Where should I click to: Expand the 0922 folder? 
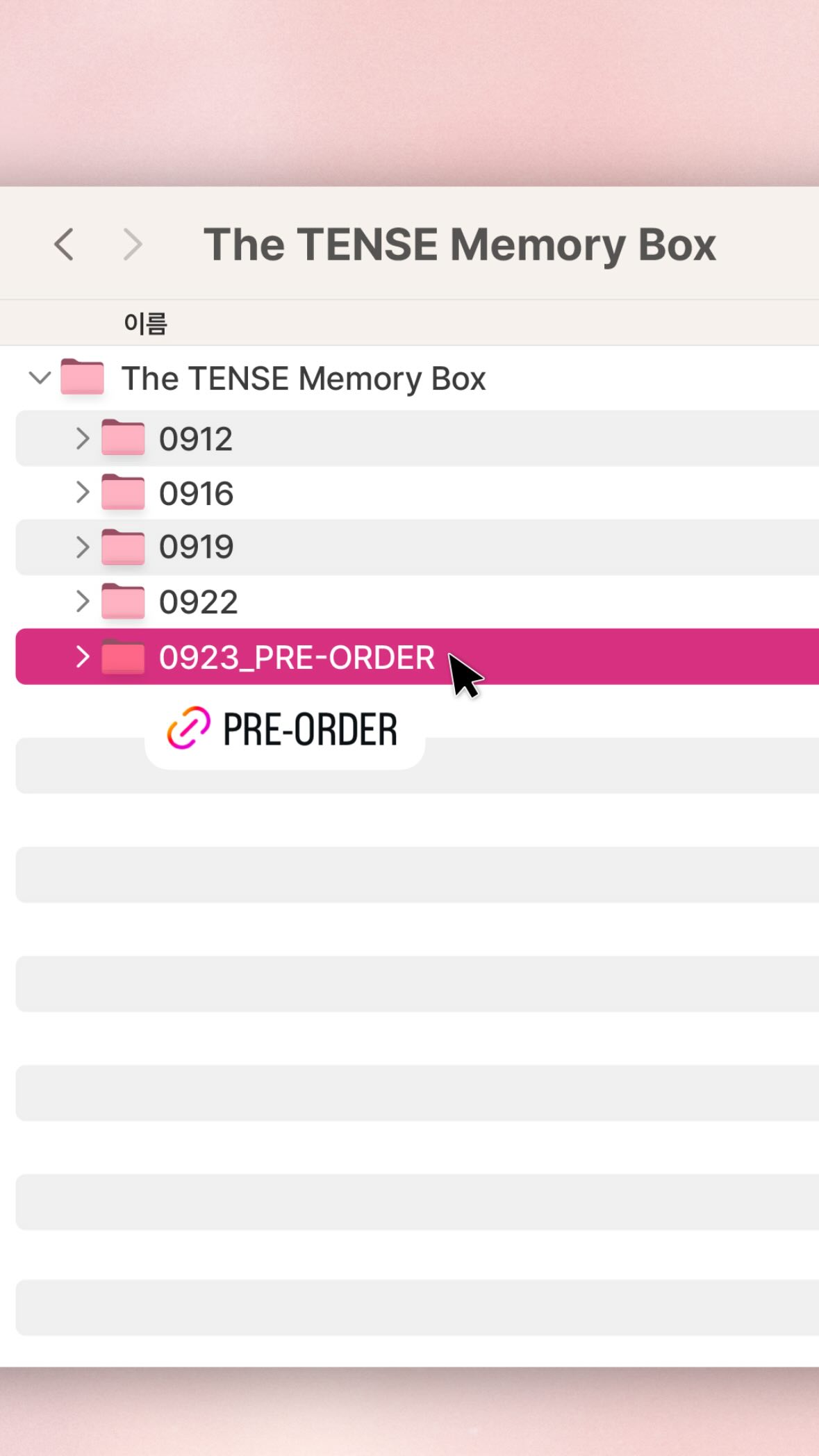(83, 602)
